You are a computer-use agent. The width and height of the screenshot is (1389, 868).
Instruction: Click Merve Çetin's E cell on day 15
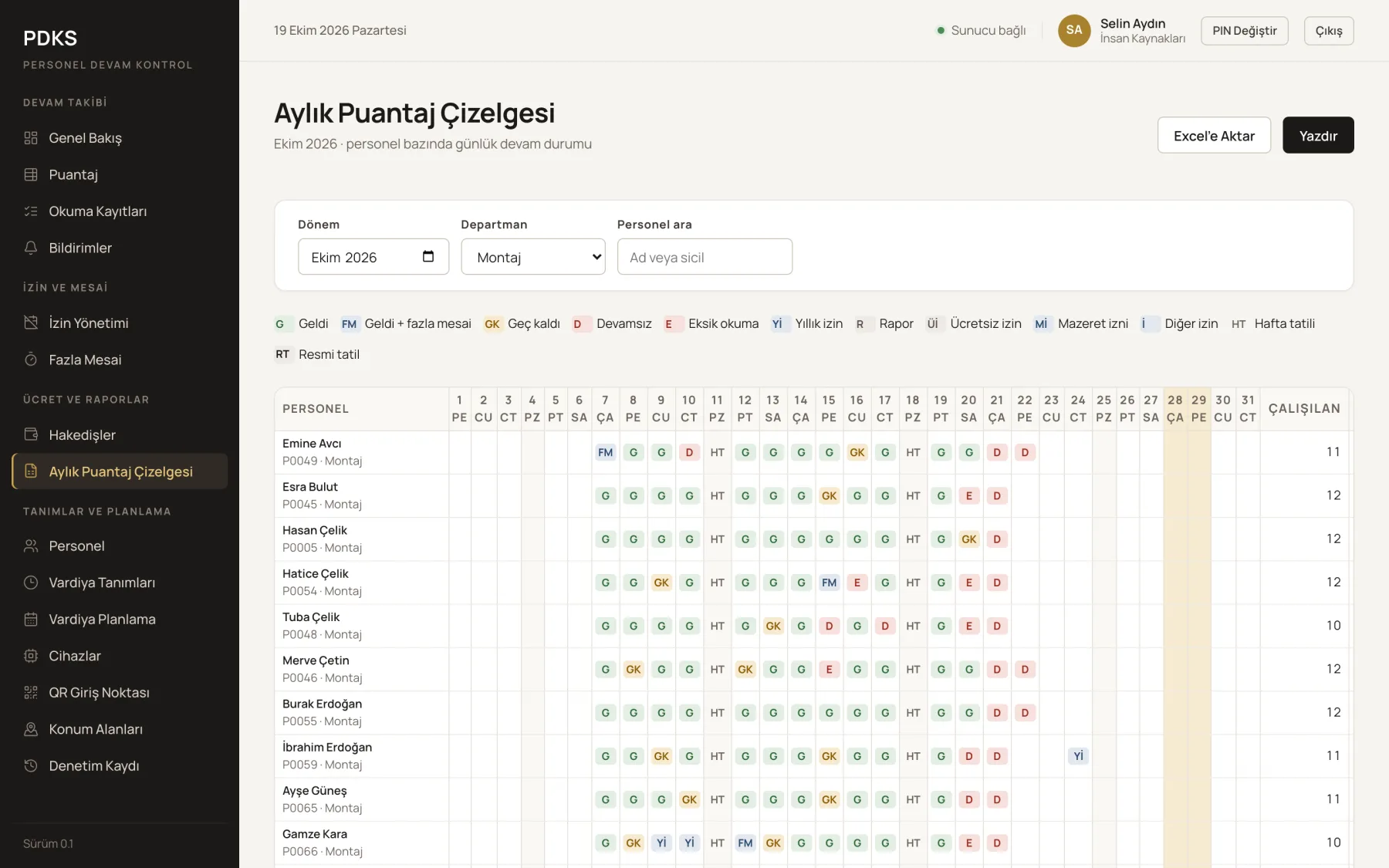[829, 670]
